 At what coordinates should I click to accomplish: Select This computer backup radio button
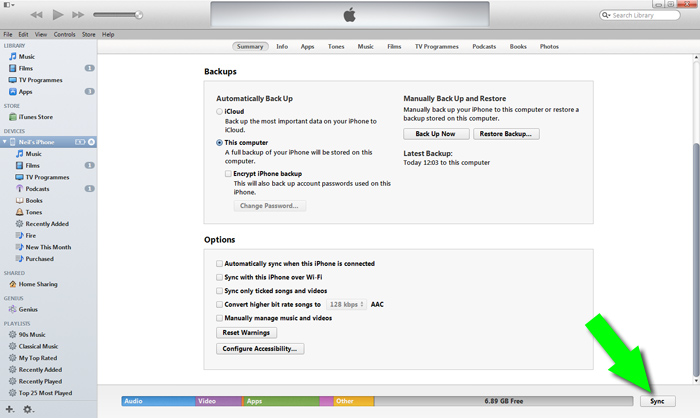pos(219,142)
